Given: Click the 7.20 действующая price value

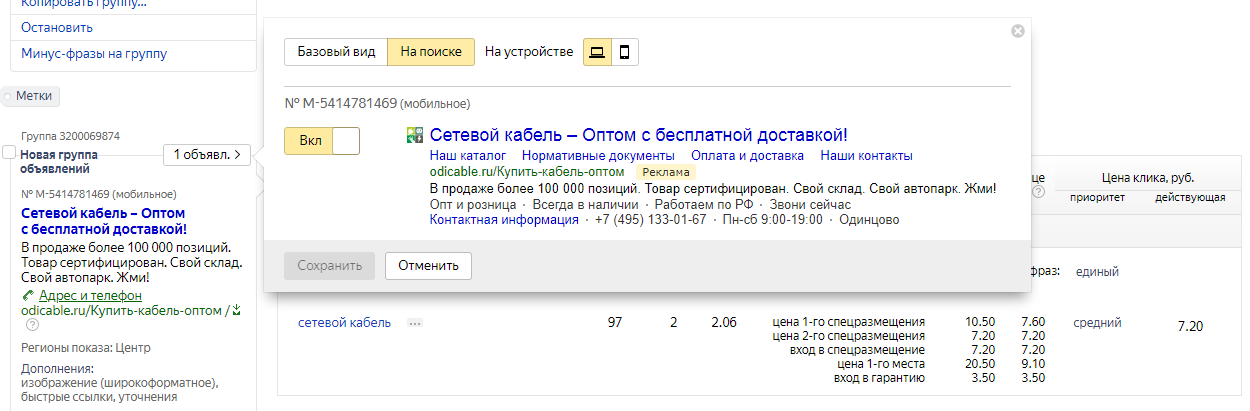Looking at the screenshot, I should point(1190,326).
